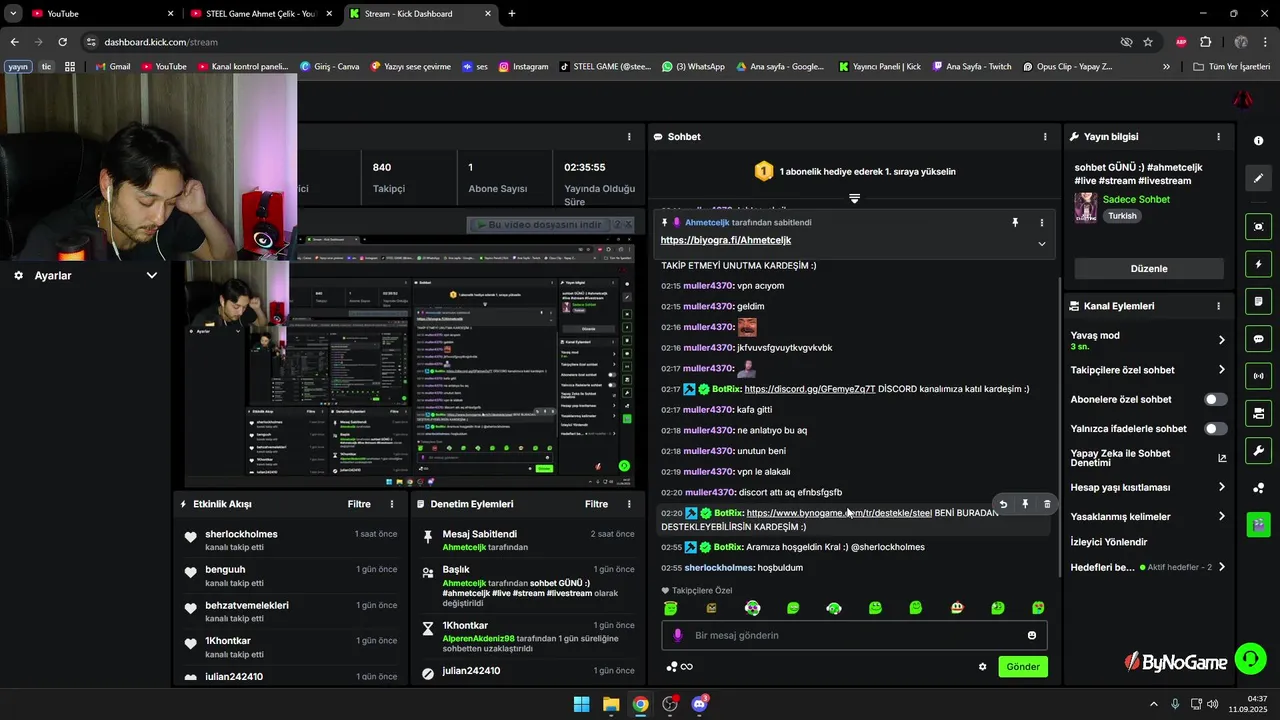1280x720 pixels.
Task: Show more bookmarks overflow arrow
Action: tap(1166, 66)
